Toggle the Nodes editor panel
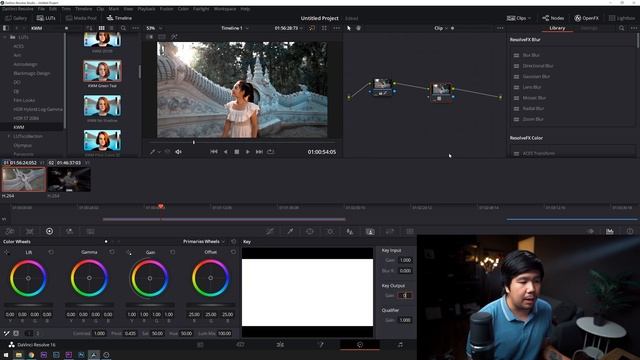The height and width of the screenshot is (360, 640). click(553, 18)
